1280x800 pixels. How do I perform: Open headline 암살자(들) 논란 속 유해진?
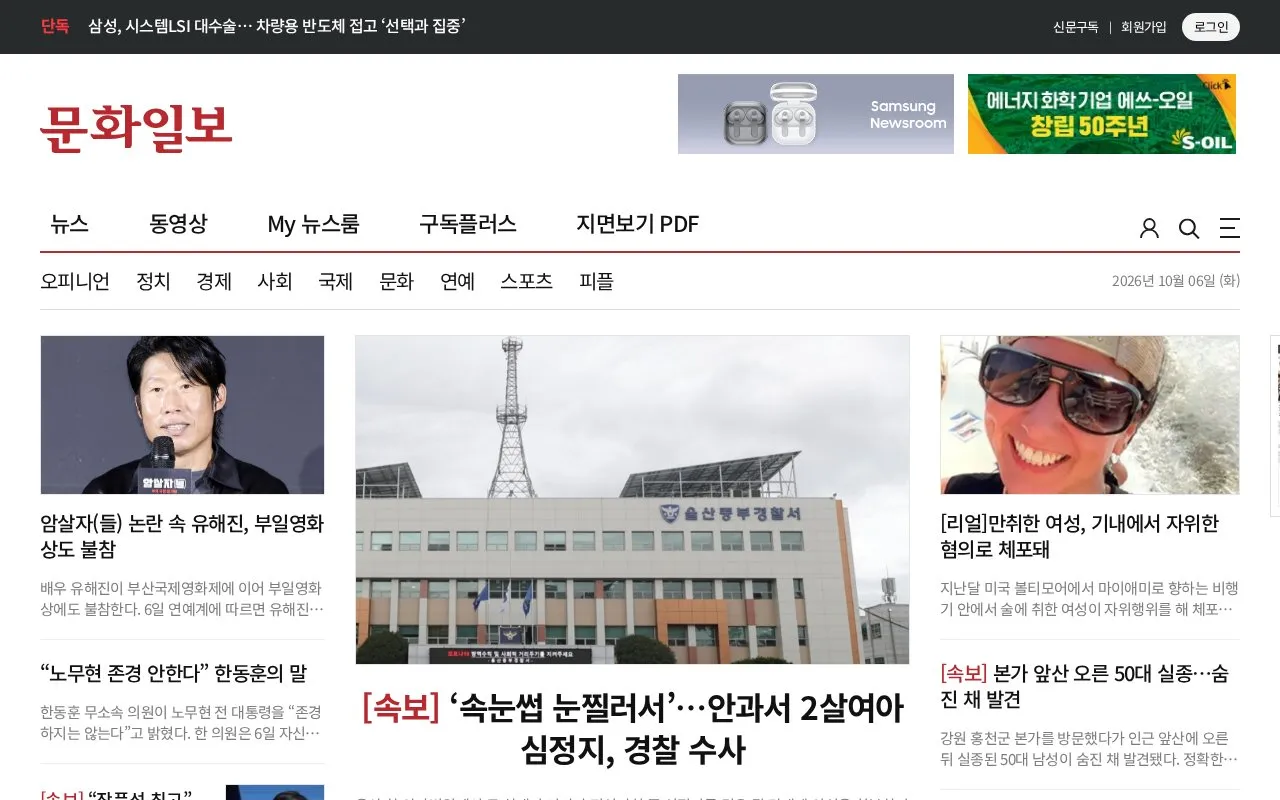point(182,536)
